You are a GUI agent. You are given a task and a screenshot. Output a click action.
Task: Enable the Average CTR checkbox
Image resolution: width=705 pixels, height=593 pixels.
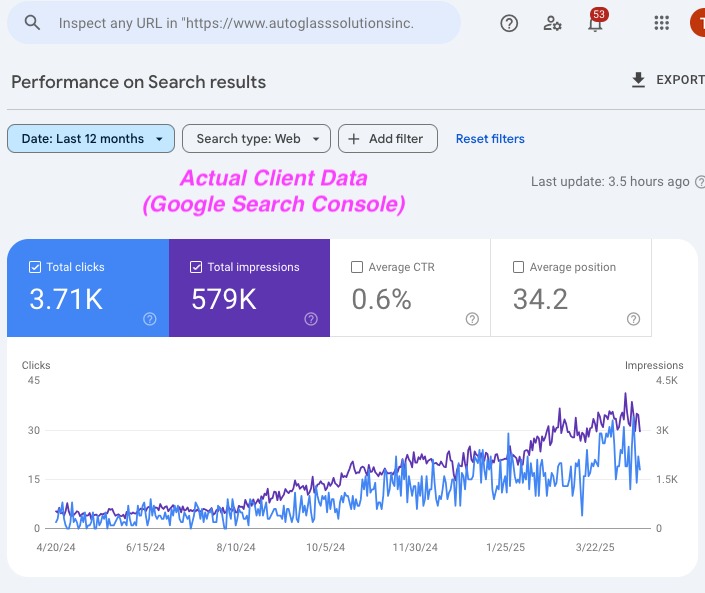click(x=357, y=267)
